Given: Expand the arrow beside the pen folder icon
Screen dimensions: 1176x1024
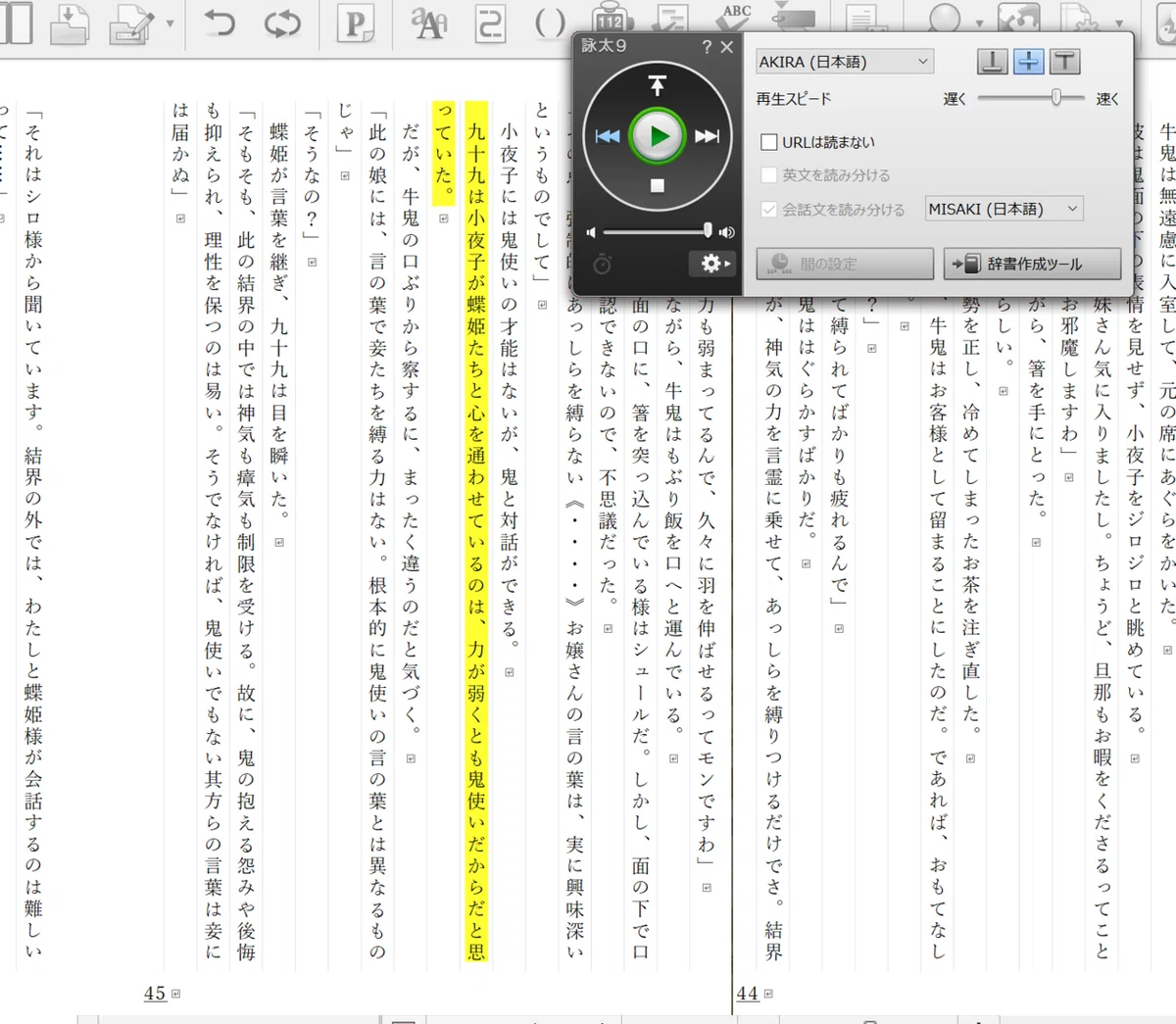Looking at the screenshot, I should click(171, 24).
